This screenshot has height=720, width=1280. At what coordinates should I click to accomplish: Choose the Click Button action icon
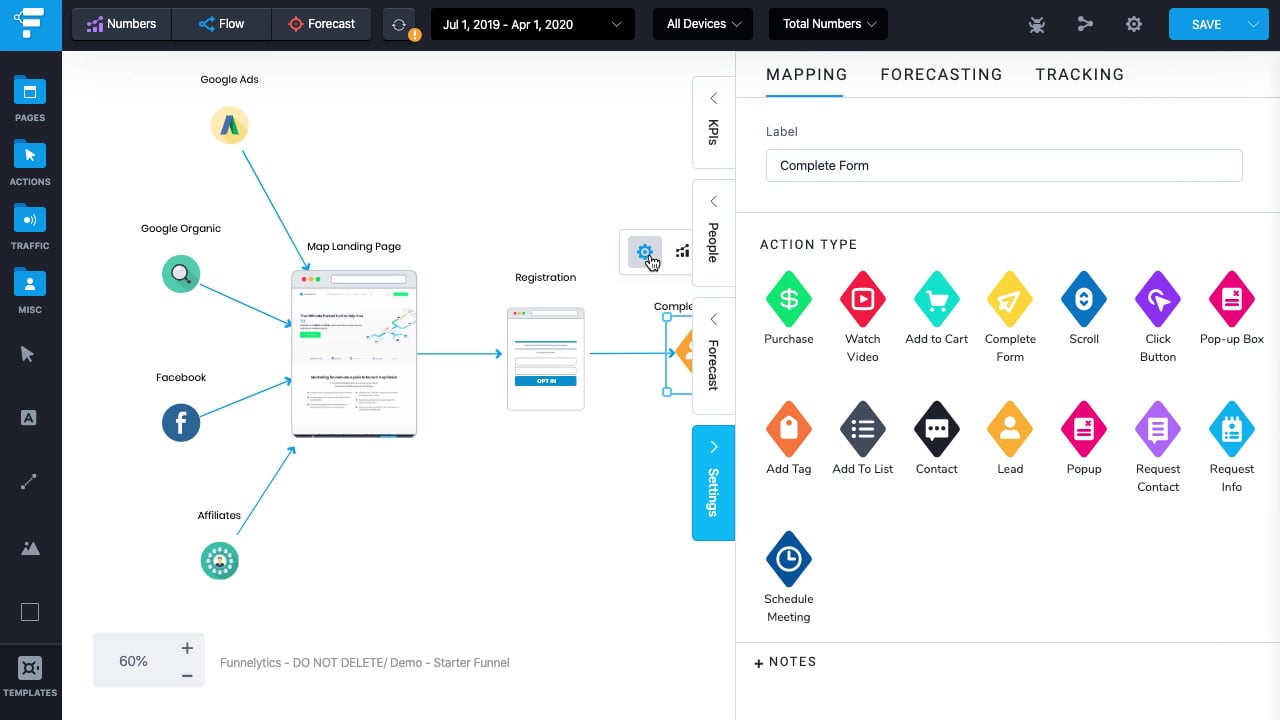point(1158,298)
